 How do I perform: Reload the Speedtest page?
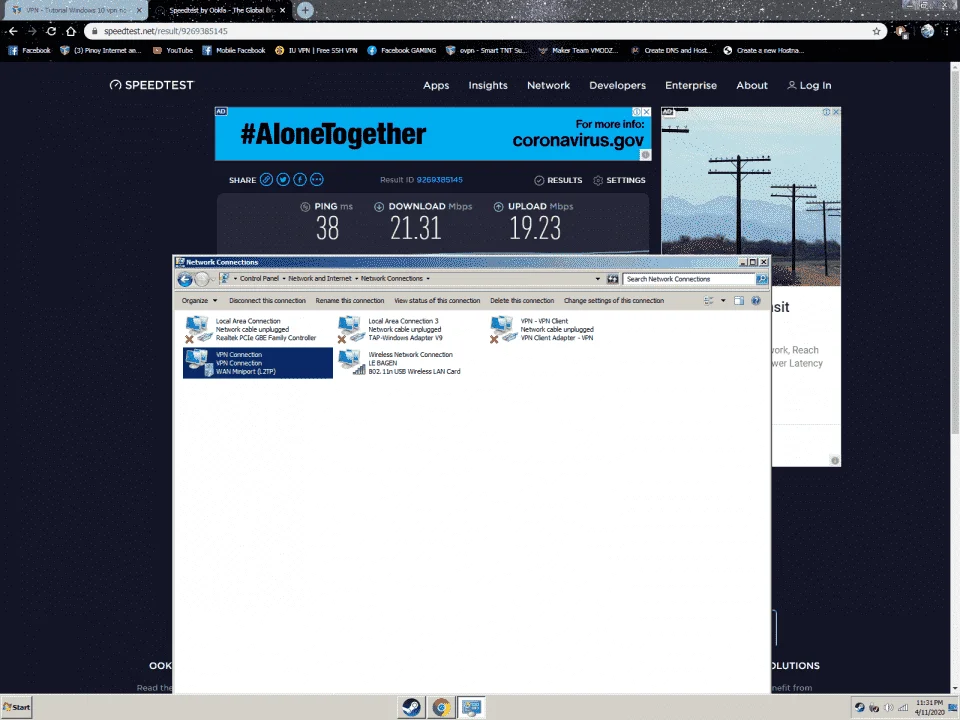(x=51, y=31)
